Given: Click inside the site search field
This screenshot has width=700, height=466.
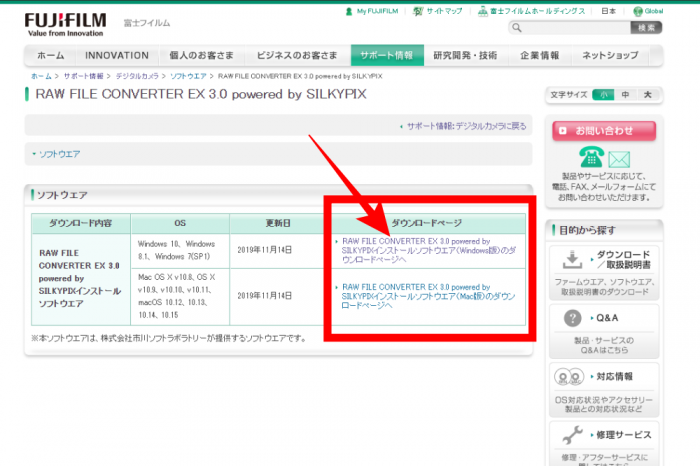Looking at the screenshot, I should point(575,28).
